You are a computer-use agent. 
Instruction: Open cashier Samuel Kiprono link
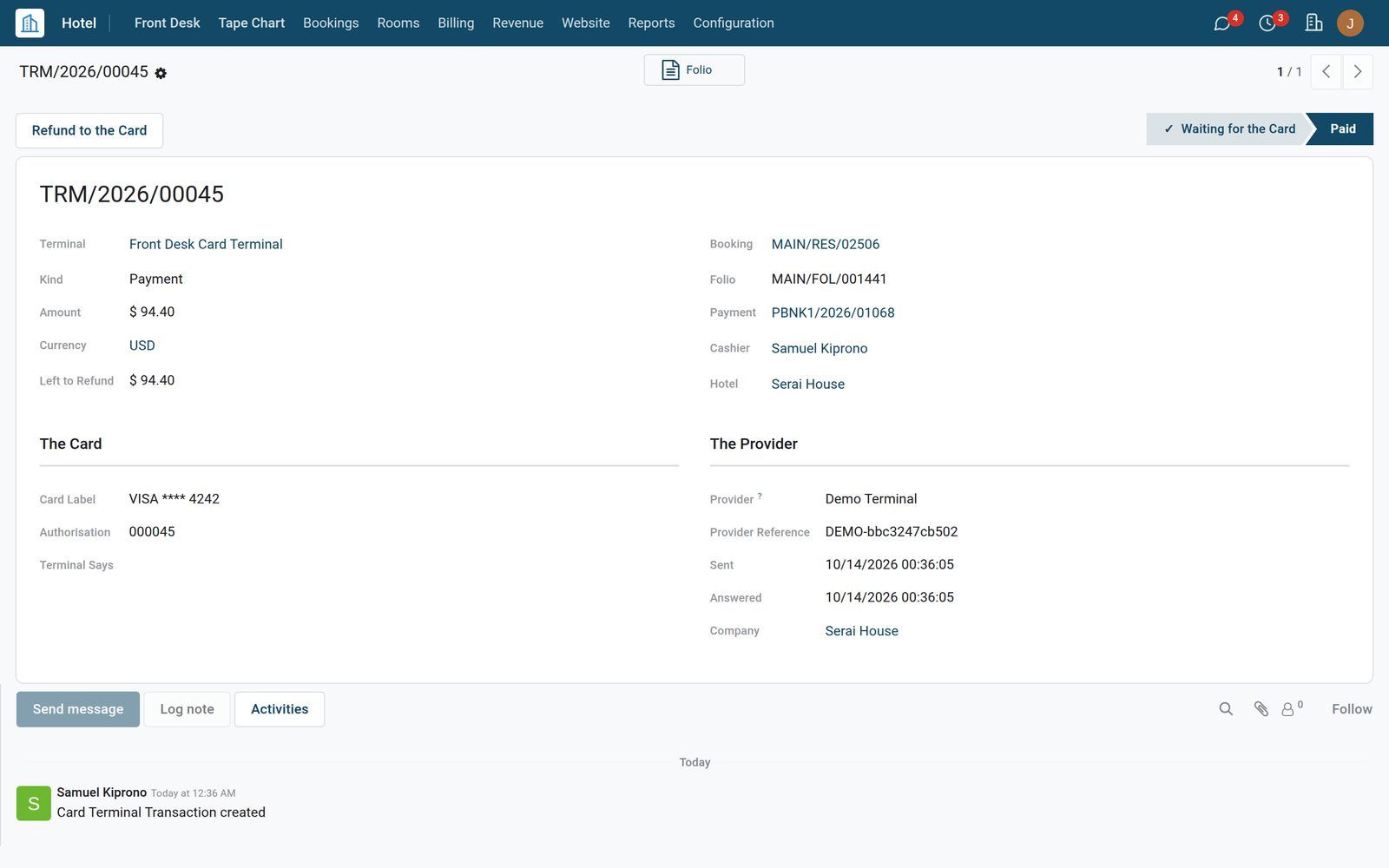coord(820,349)
